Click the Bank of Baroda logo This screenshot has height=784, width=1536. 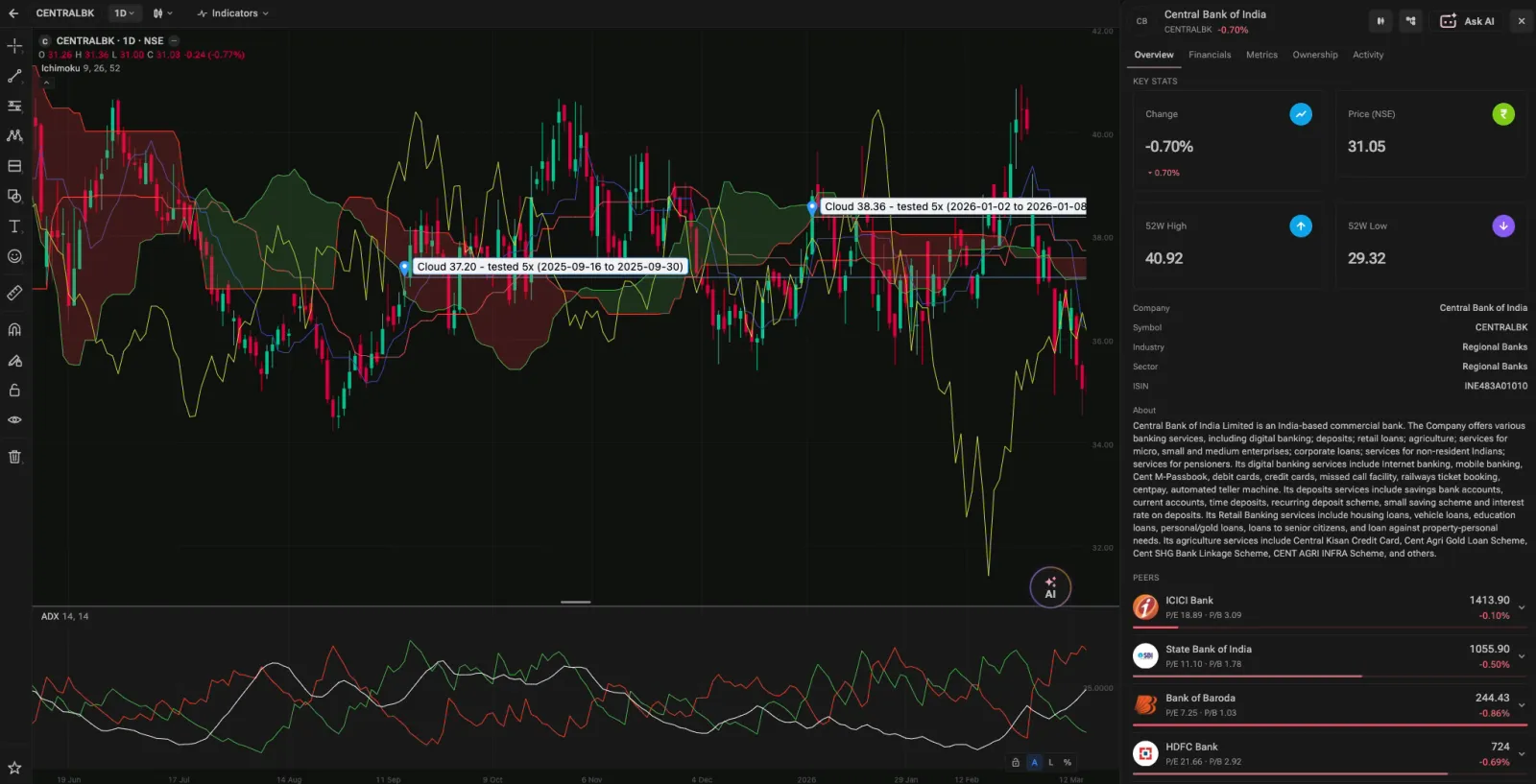1145,704
